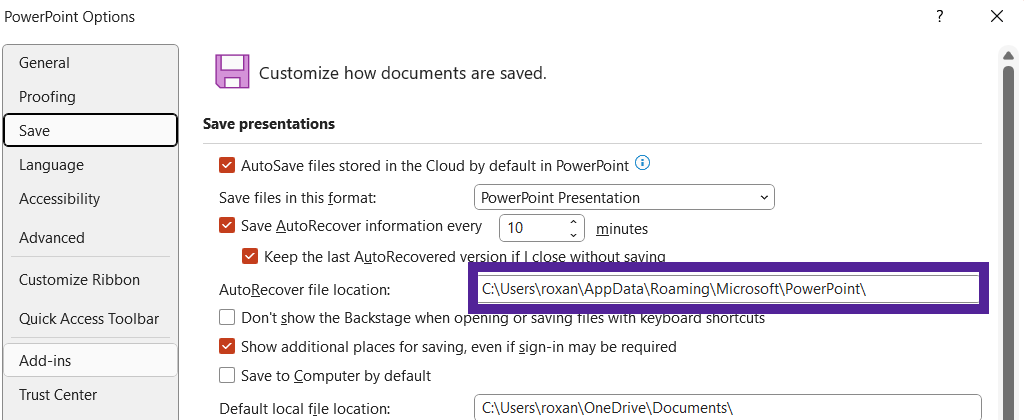This screenshot has width=1024, height=420.
Task: Go to the Quick Access Toolbar category
Action: [89, 319]
